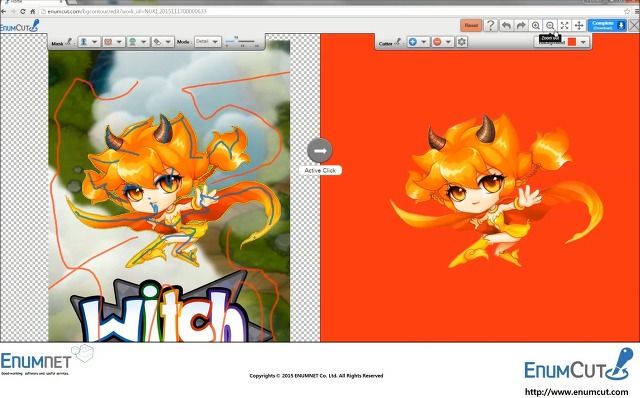Fit image to screen with expand icon
Viewport: 640px width, 398px height.
(564, 25)
